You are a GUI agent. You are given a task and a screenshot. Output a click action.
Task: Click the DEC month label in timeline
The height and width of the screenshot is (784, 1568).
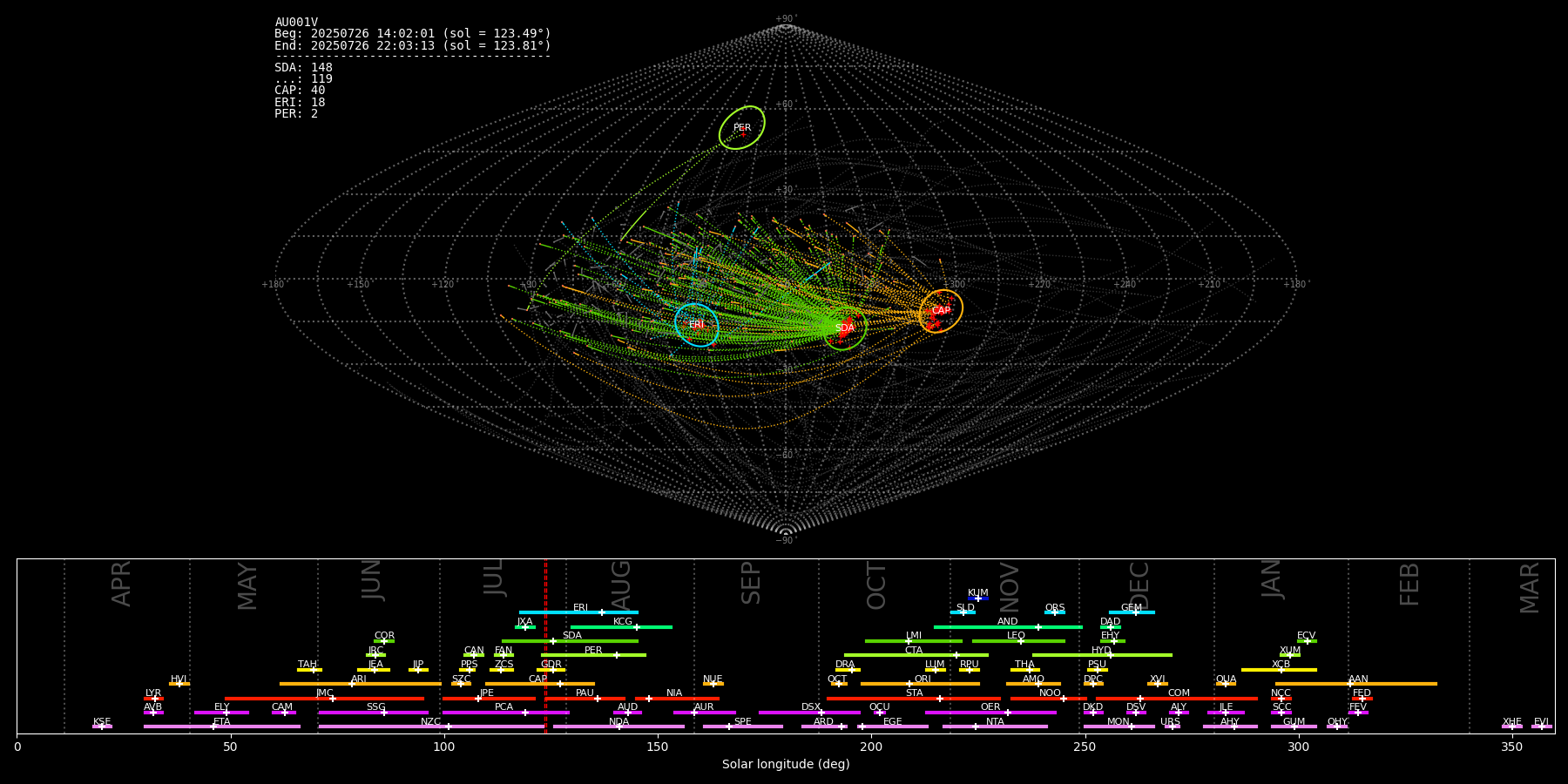point(1139,585)
